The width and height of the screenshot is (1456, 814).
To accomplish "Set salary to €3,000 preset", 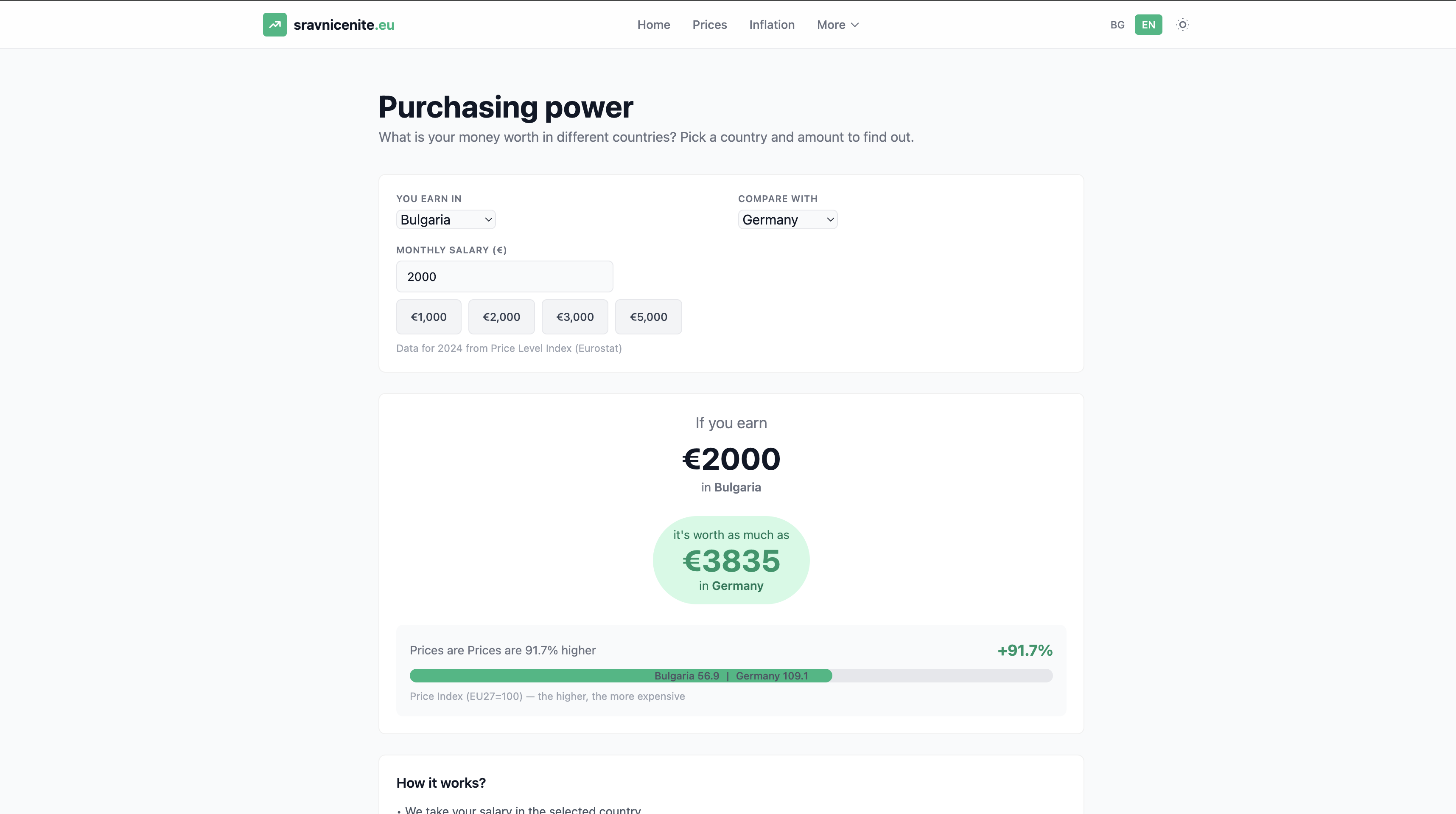I will (x=575, y=317).
